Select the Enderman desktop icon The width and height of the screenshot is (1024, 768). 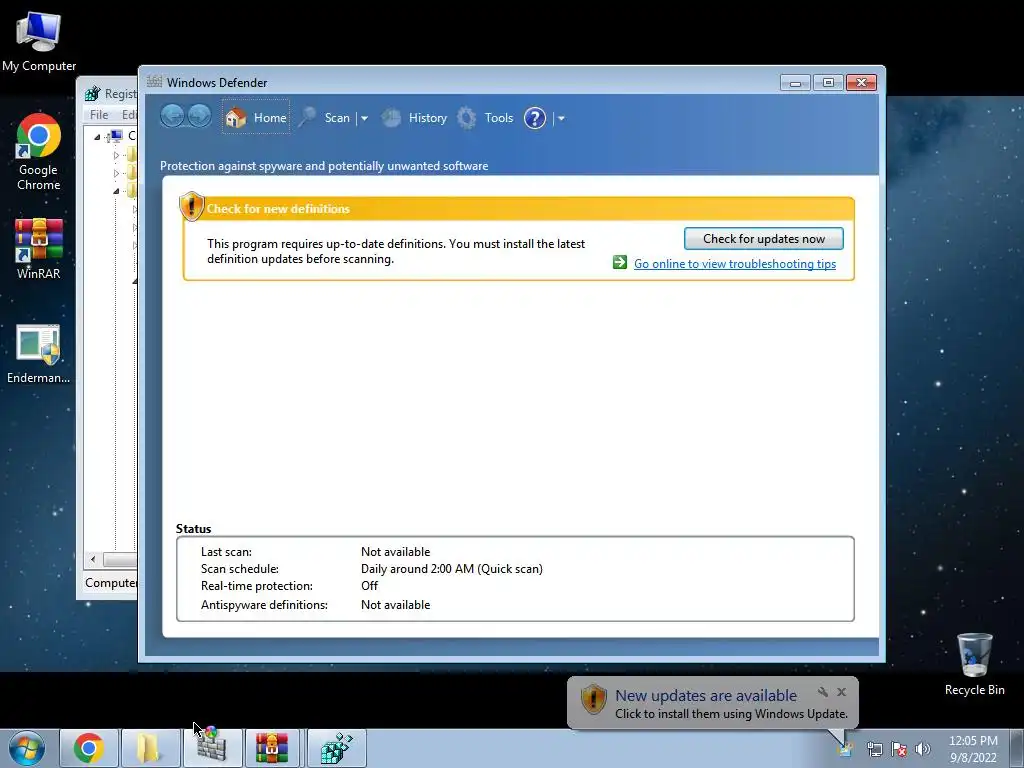click(38, 354)
